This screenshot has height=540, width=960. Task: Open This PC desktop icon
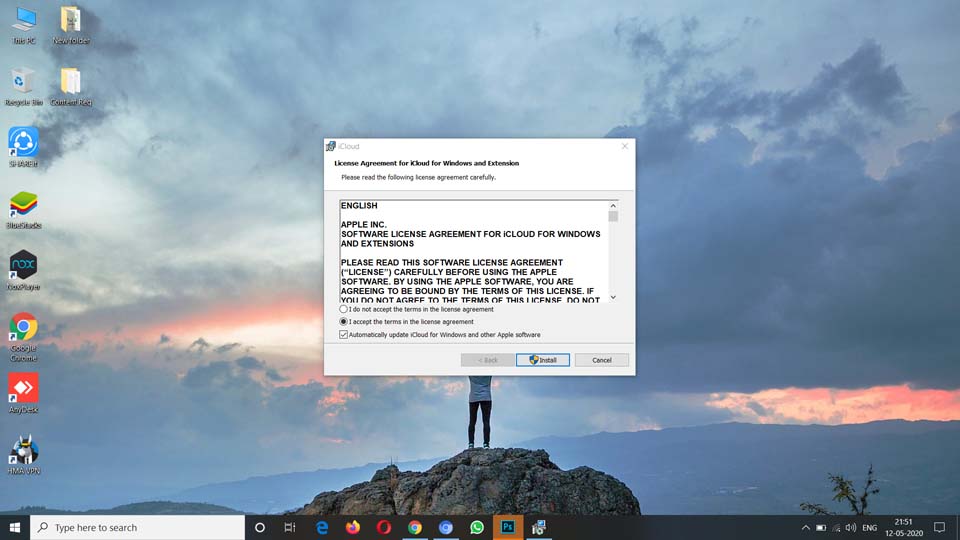pos(24,24)
